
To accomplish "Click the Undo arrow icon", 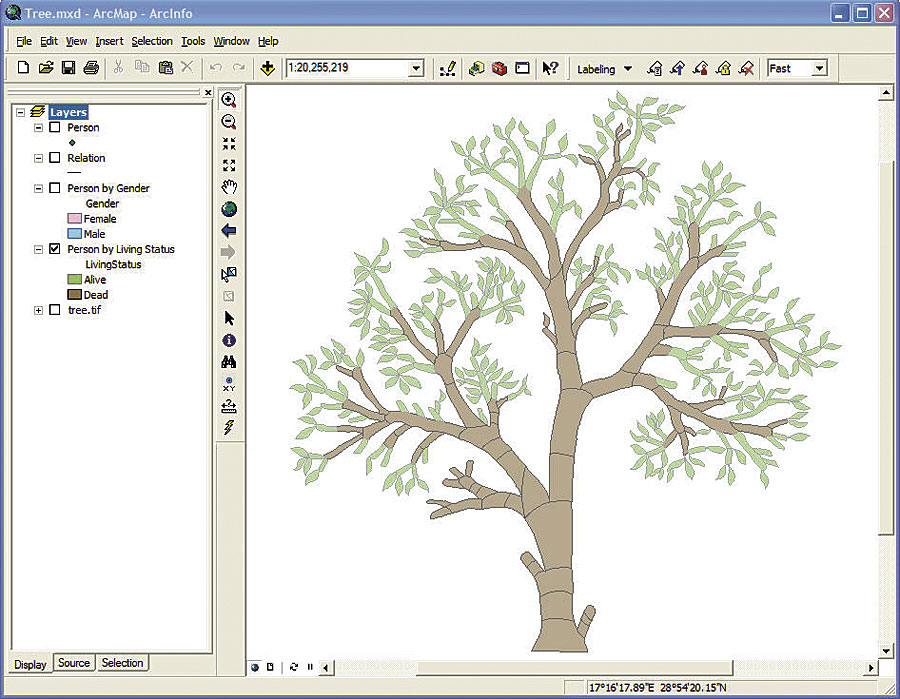I will click(x=216, y=68).
